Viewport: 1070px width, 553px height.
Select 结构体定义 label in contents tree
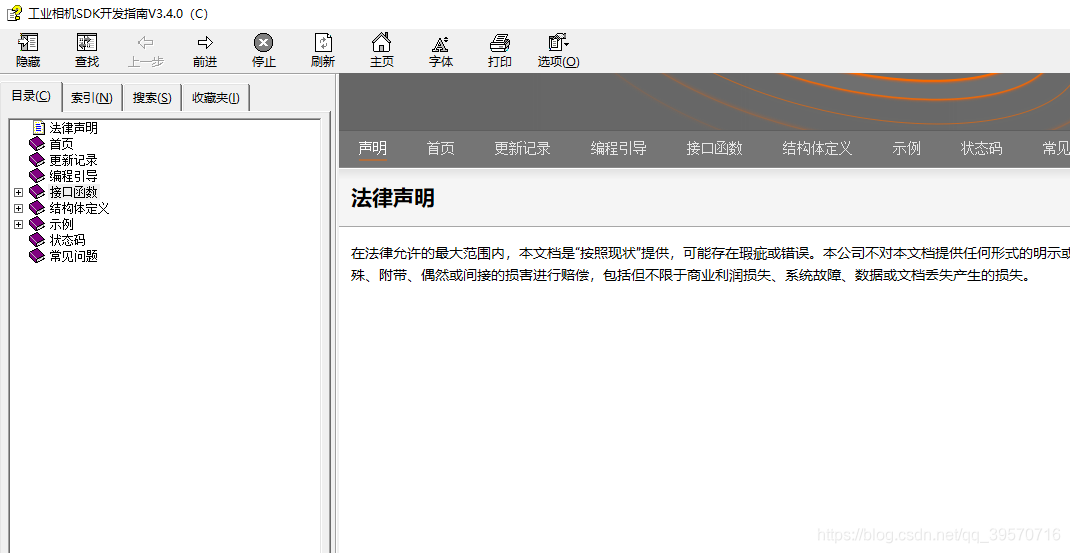point(79,208)
